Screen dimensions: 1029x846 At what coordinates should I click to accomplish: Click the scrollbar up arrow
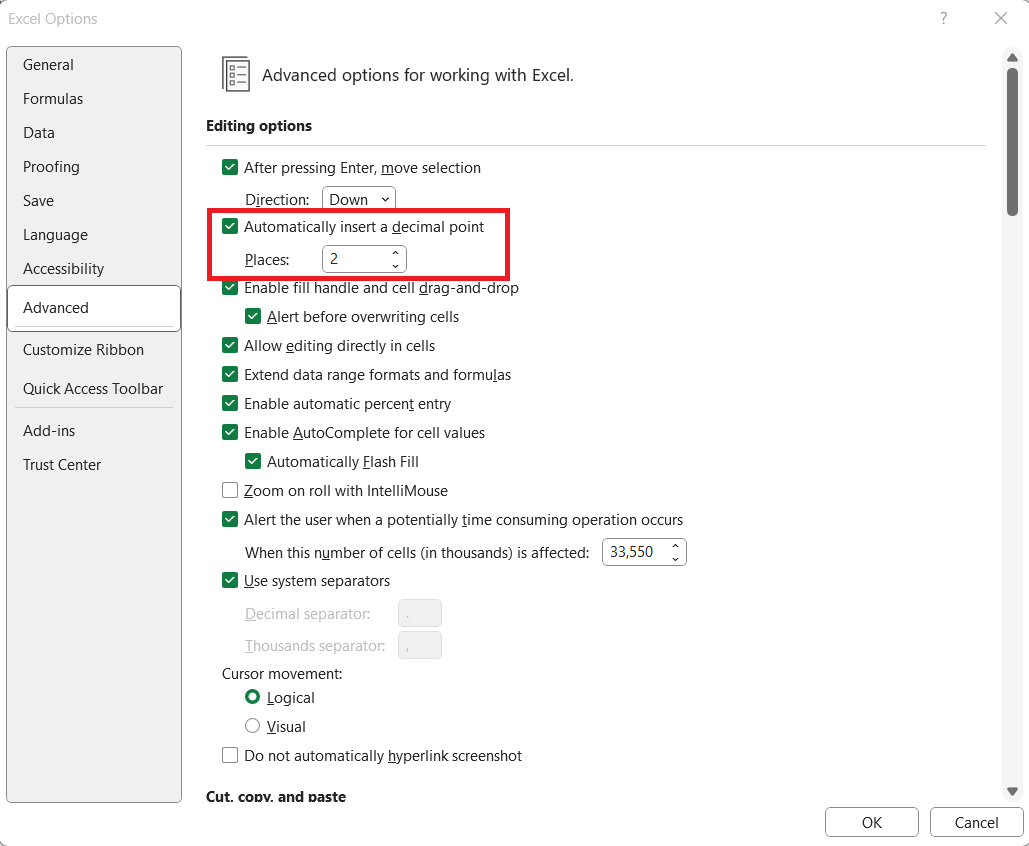pyautogui.click(x=1013, y=58)
